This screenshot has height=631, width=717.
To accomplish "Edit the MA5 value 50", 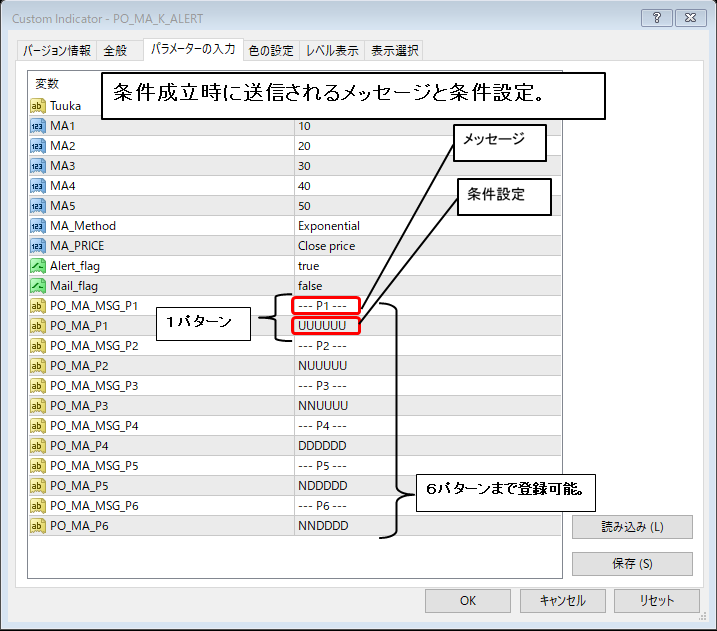I will (304, 206).
